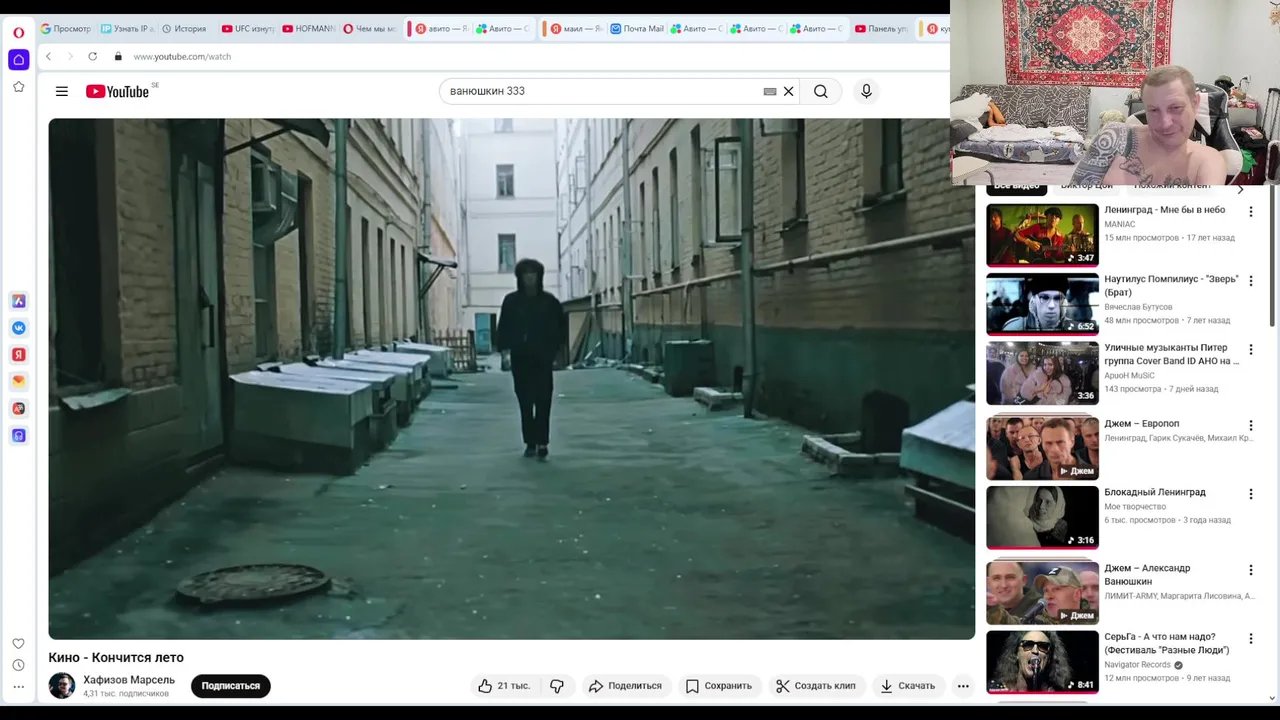This screenshot has width=1280, height=720.
Task: Open Yandex in the Opera sidebar
Action: point(18,355)
